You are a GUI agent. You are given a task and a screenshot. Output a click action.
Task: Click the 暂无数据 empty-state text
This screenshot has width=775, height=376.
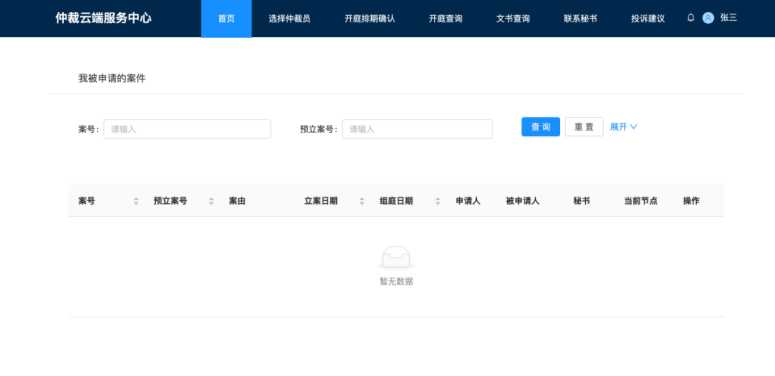tap(396, 282)
